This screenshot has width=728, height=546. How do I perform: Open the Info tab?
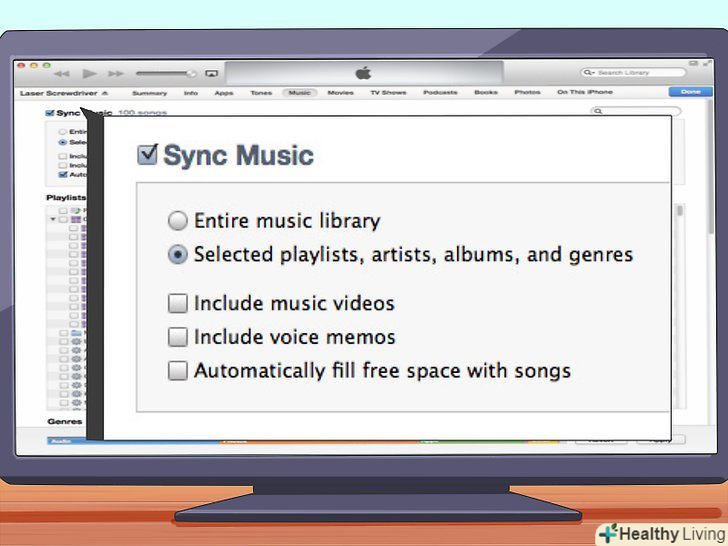click(191, 93)
